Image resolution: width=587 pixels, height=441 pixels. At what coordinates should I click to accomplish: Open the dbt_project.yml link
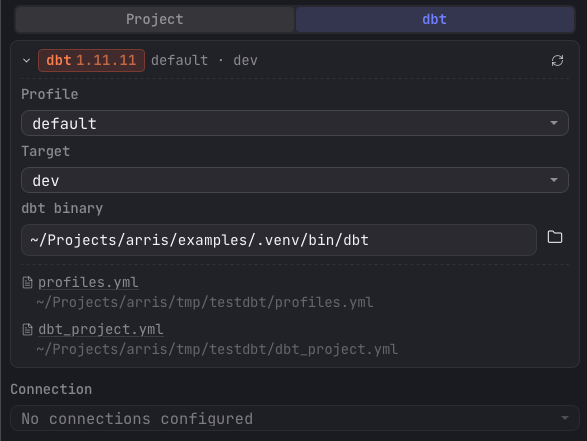pos(101,329)
